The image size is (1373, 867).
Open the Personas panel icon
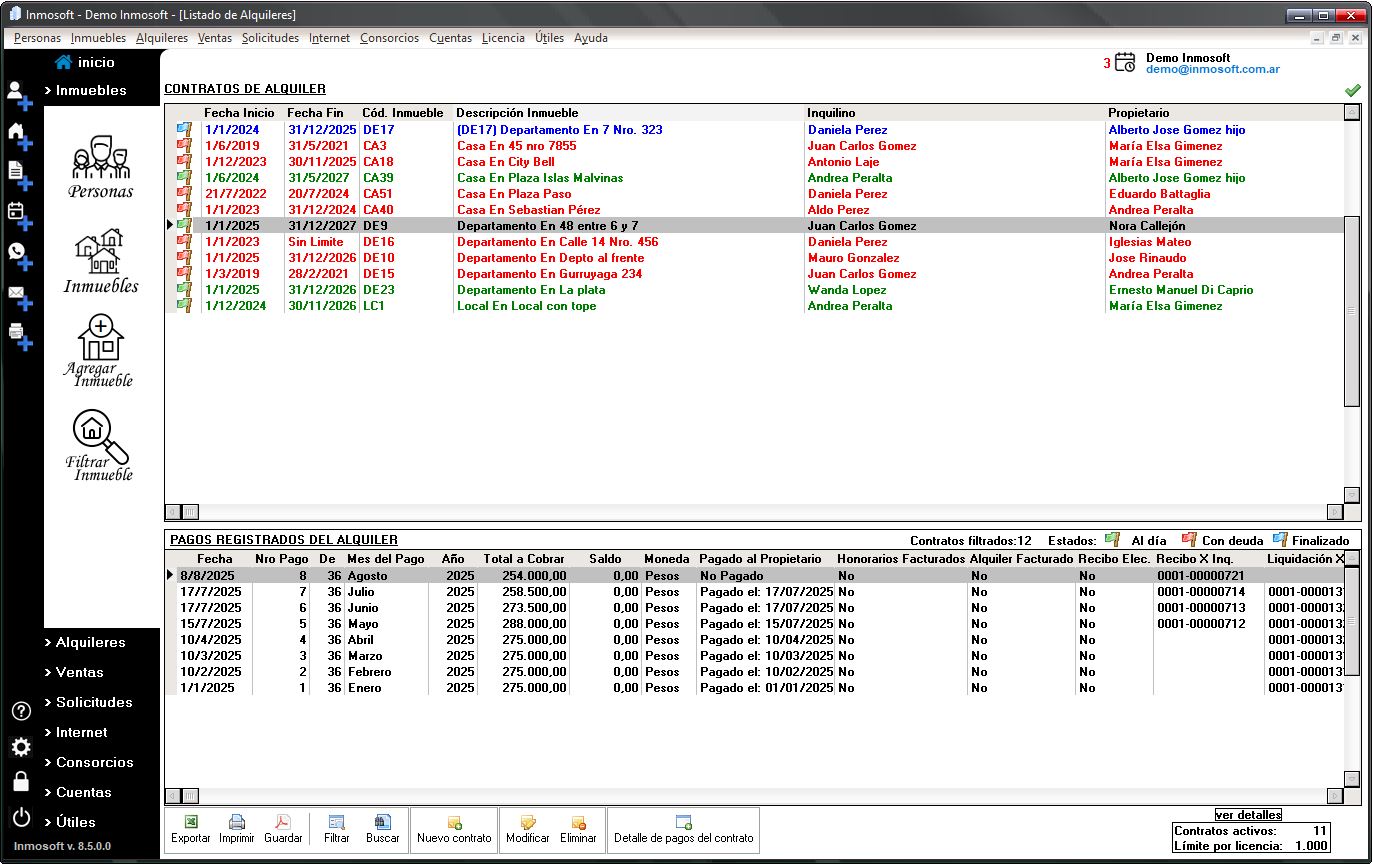coord(101,166)
